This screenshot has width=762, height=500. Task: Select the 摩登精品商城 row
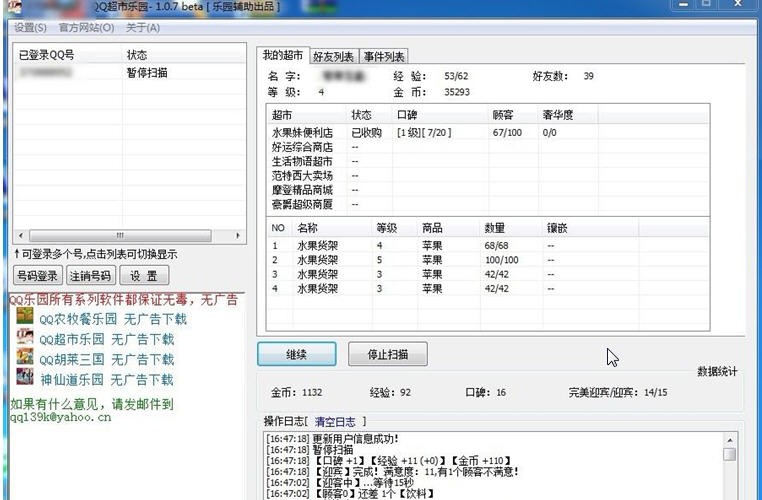coord(488,190)
